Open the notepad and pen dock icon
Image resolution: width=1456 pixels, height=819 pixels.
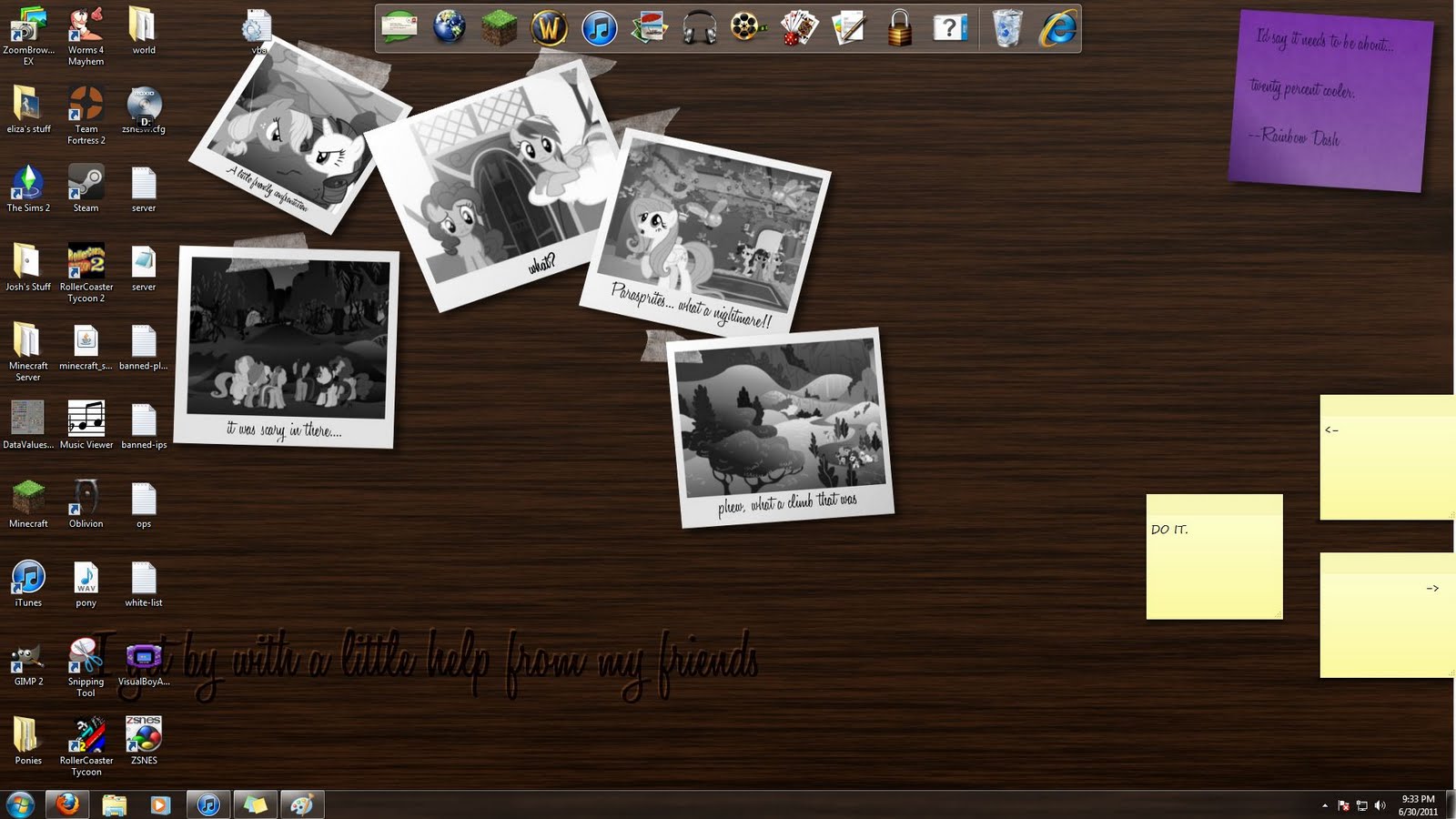pos(849,28)
